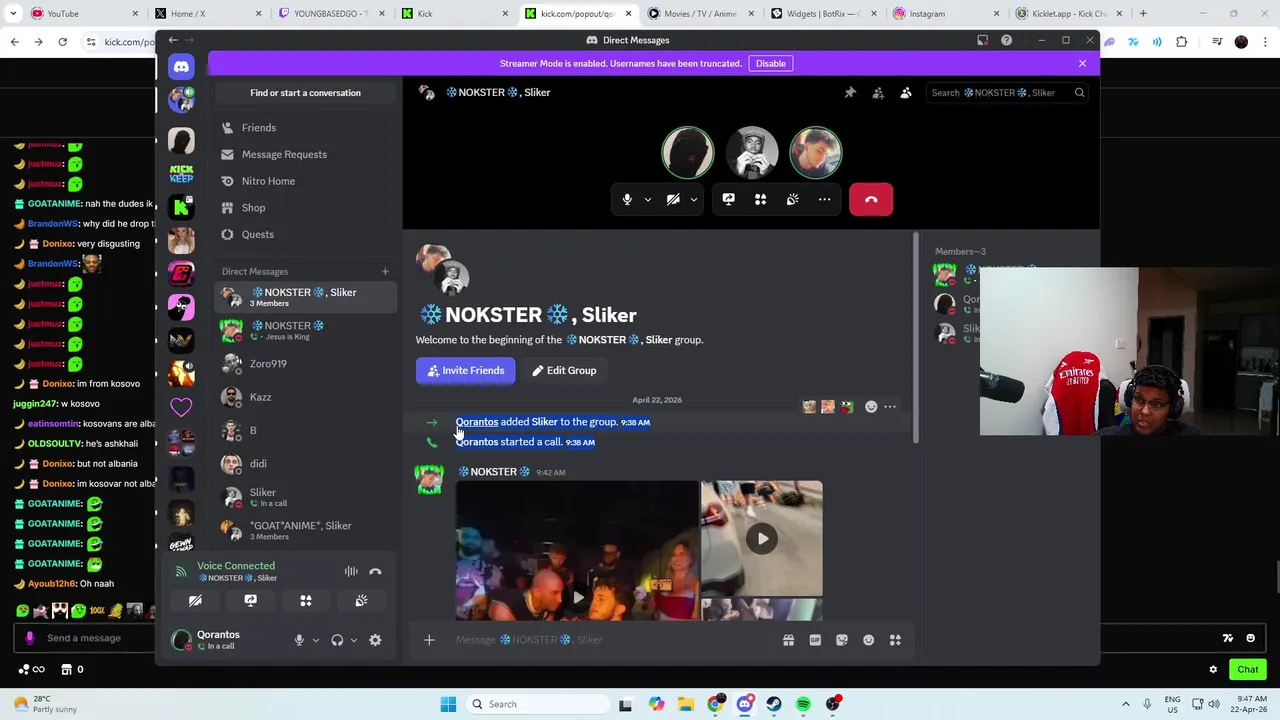1280x720 pixels.
Task: Open Message Requests
Action: [305, 154]
